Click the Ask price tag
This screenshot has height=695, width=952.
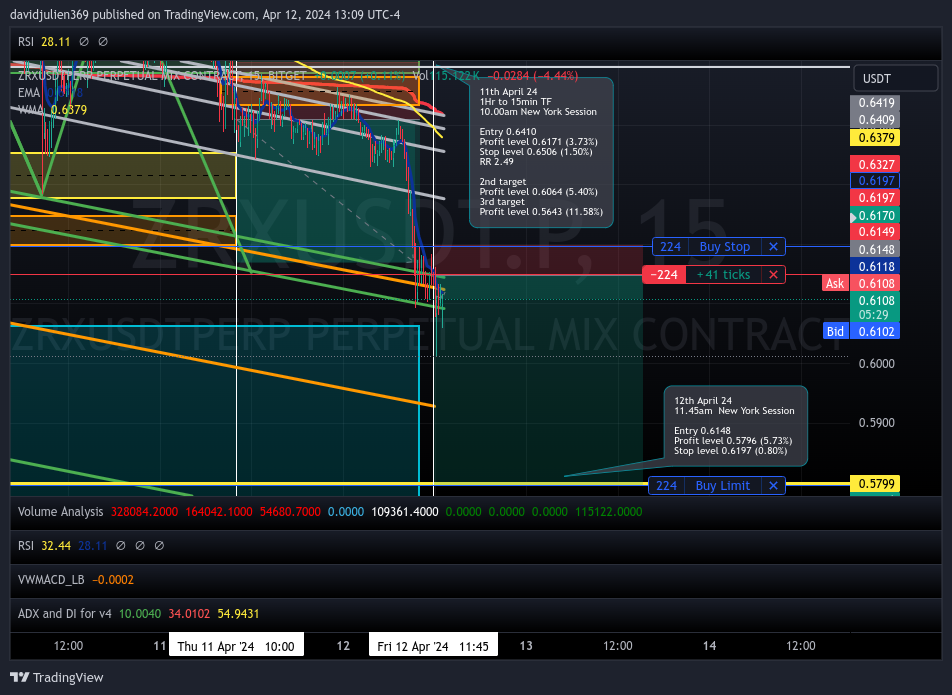coord(835,283)
